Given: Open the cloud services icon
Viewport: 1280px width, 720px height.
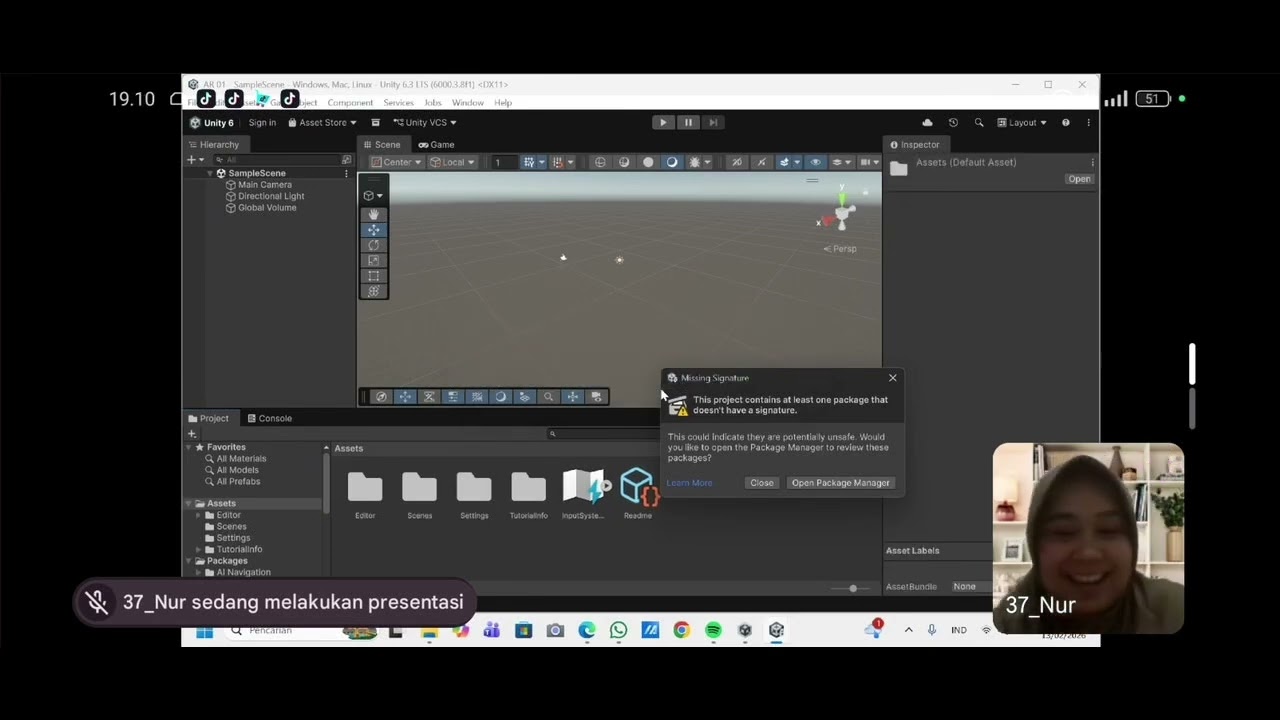Looking at the screenshot, I should click(x=927, y=122).
